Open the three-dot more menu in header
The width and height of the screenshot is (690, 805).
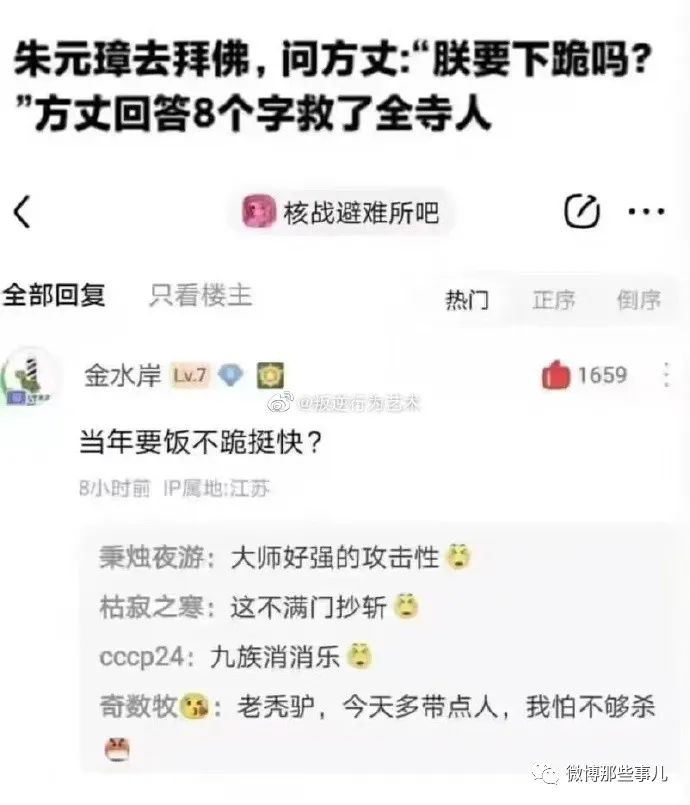pyautogui.click(x=647, y=211)
